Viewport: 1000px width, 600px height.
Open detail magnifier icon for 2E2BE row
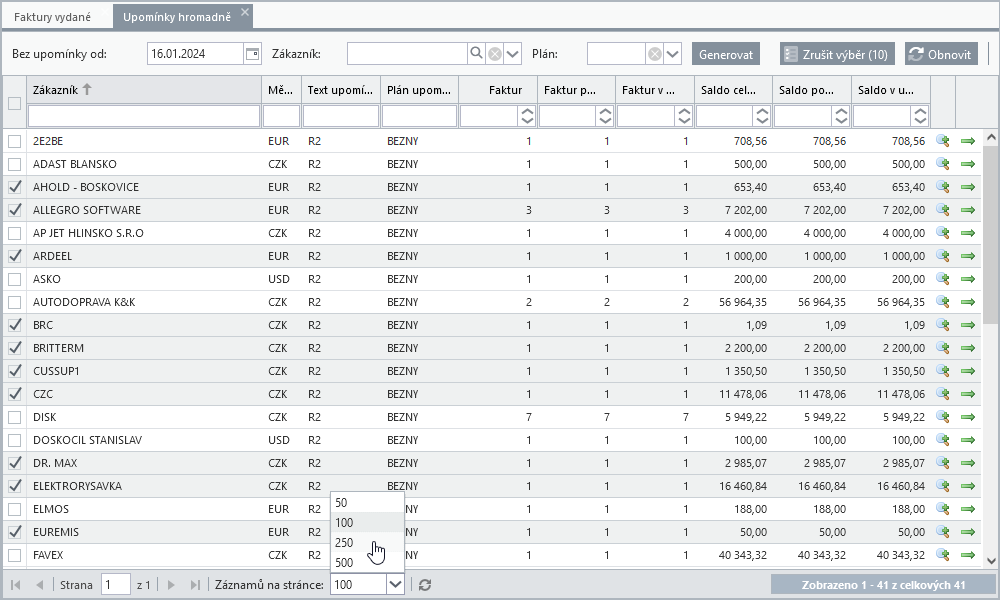pyautogui.click(x=943, y=141)
